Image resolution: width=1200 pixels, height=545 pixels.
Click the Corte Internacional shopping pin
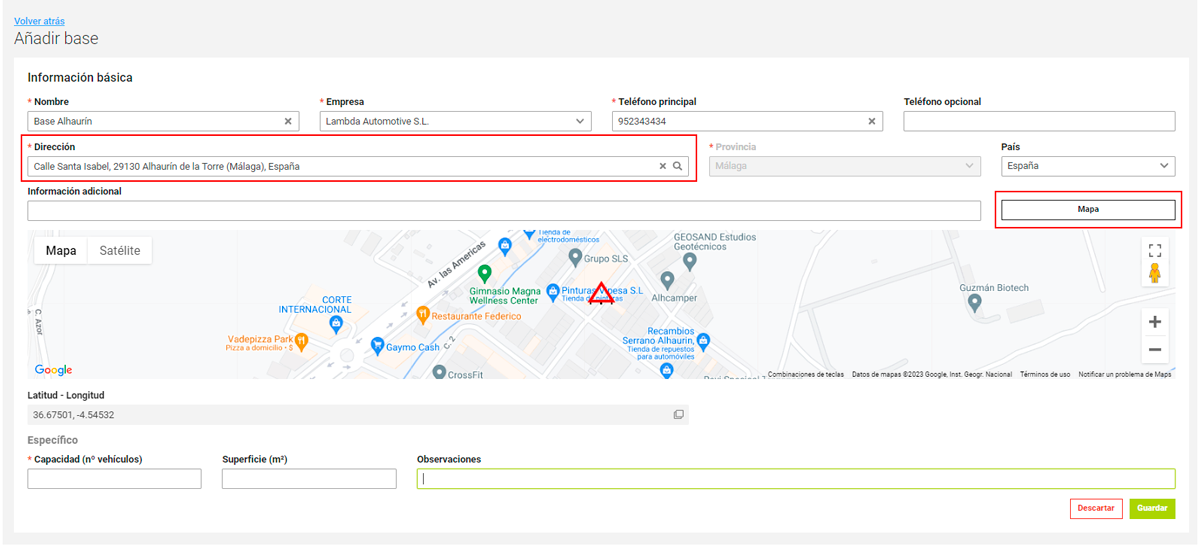[x=337, y=324]
